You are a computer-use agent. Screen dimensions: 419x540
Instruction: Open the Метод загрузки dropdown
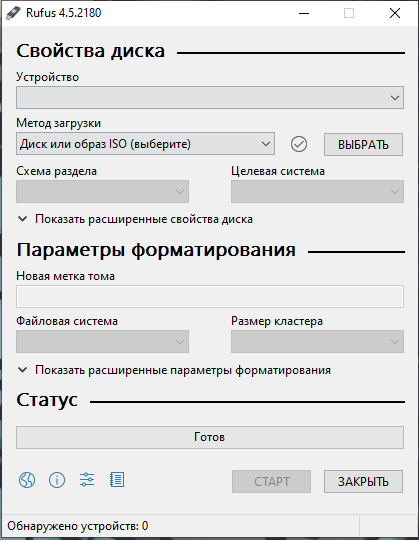[145, 144]
